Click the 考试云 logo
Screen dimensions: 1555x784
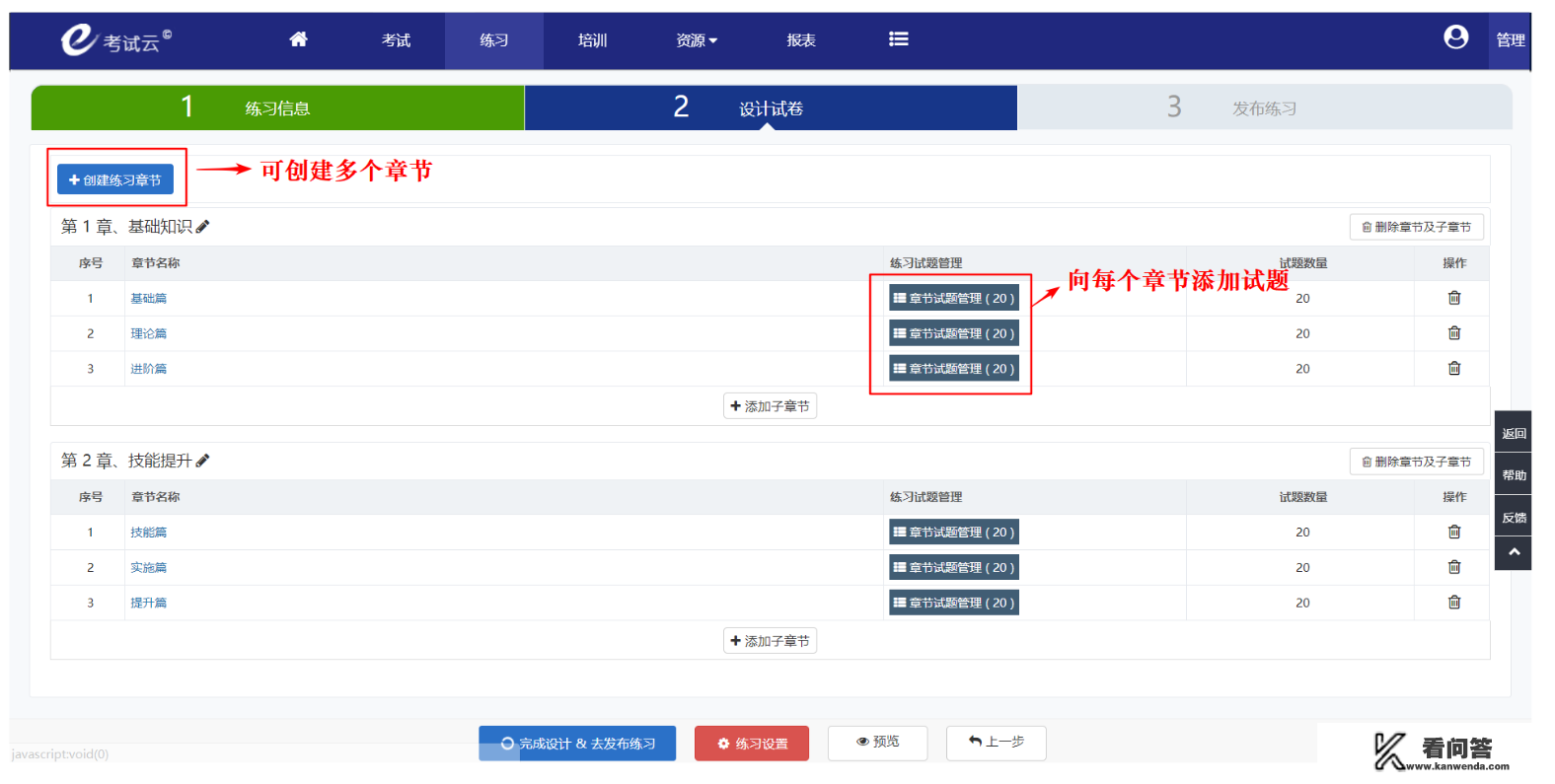(x=115, y=39)
